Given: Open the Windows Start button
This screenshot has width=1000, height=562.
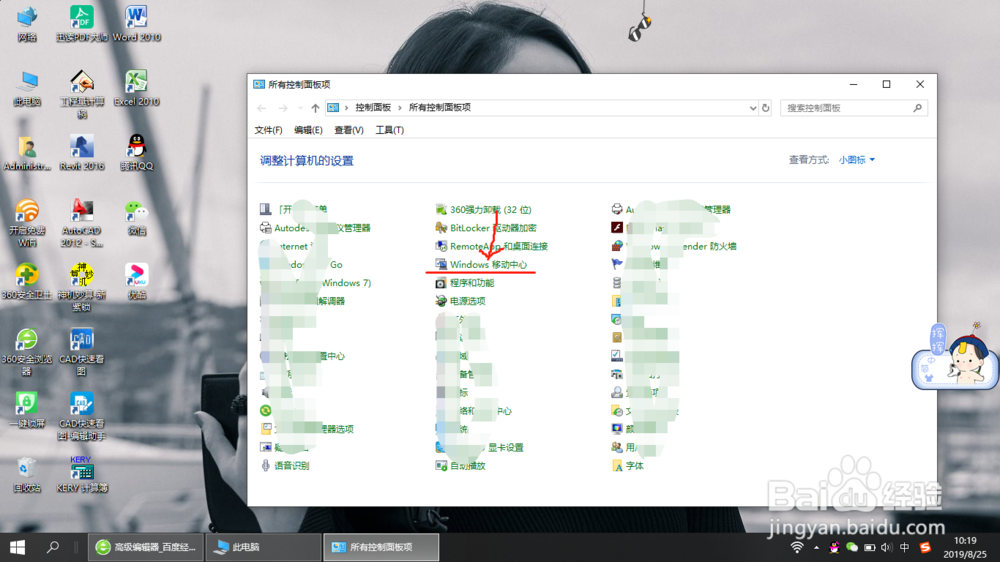Looking at the screenshot, I should pyautogui.click(x=17, y=547).
